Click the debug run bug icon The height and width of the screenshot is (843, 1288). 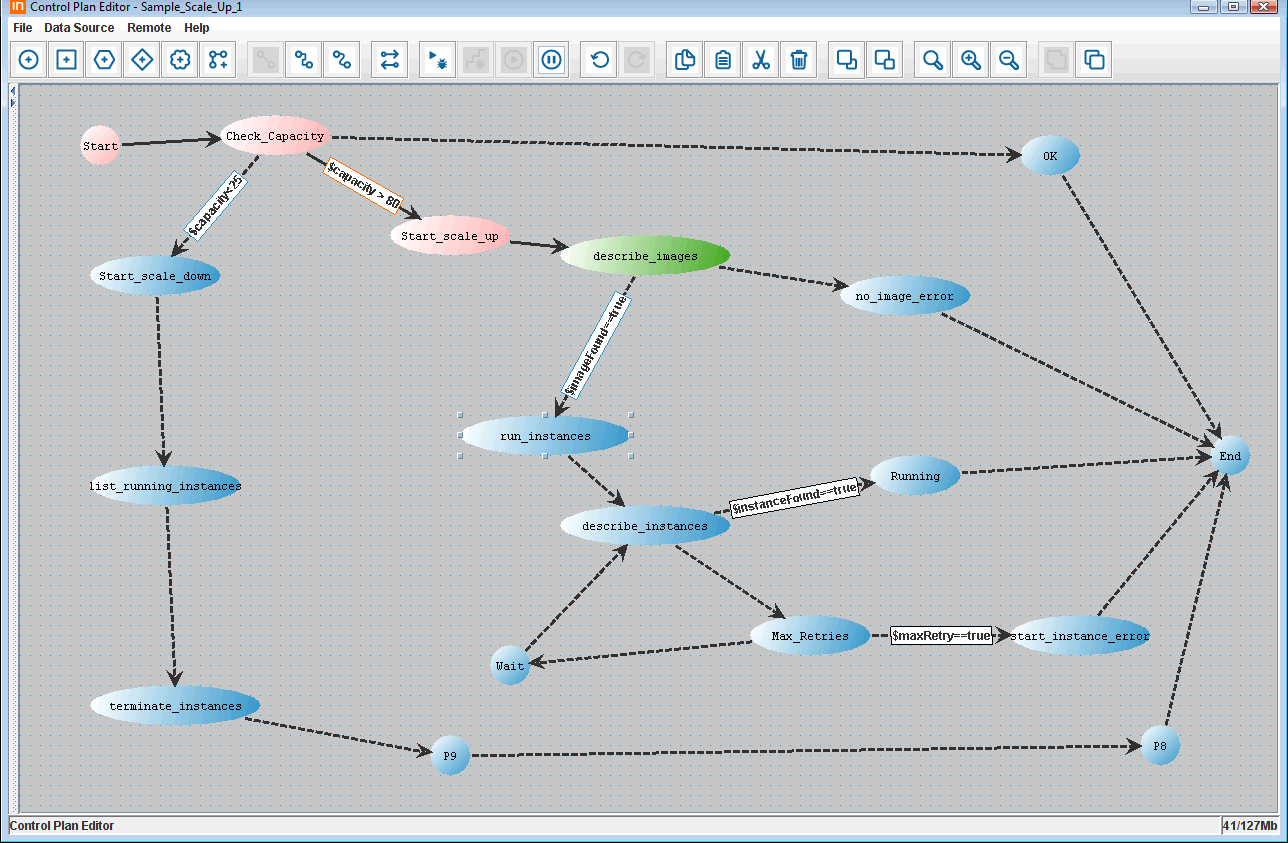click(x=437, y=60)
